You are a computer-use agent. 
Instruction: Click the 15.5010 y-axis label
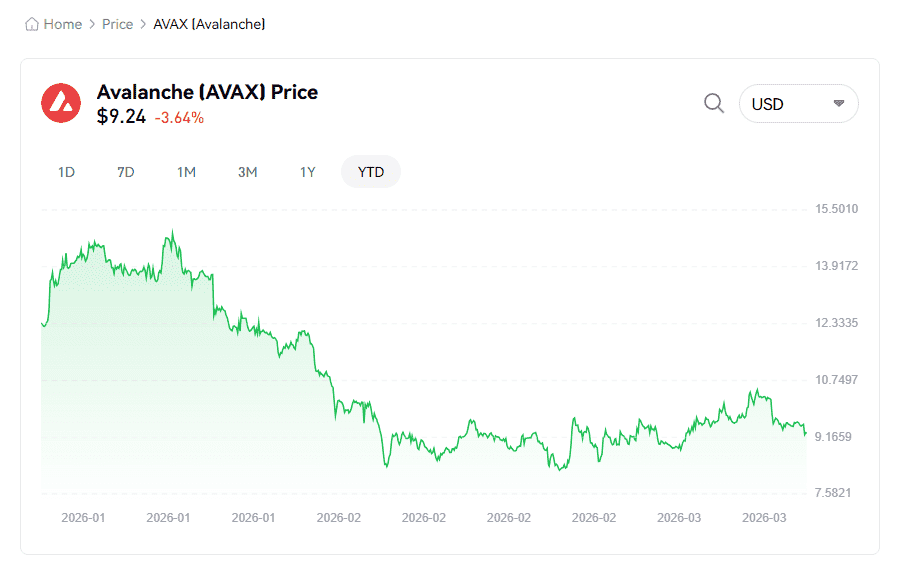(837, 209)
